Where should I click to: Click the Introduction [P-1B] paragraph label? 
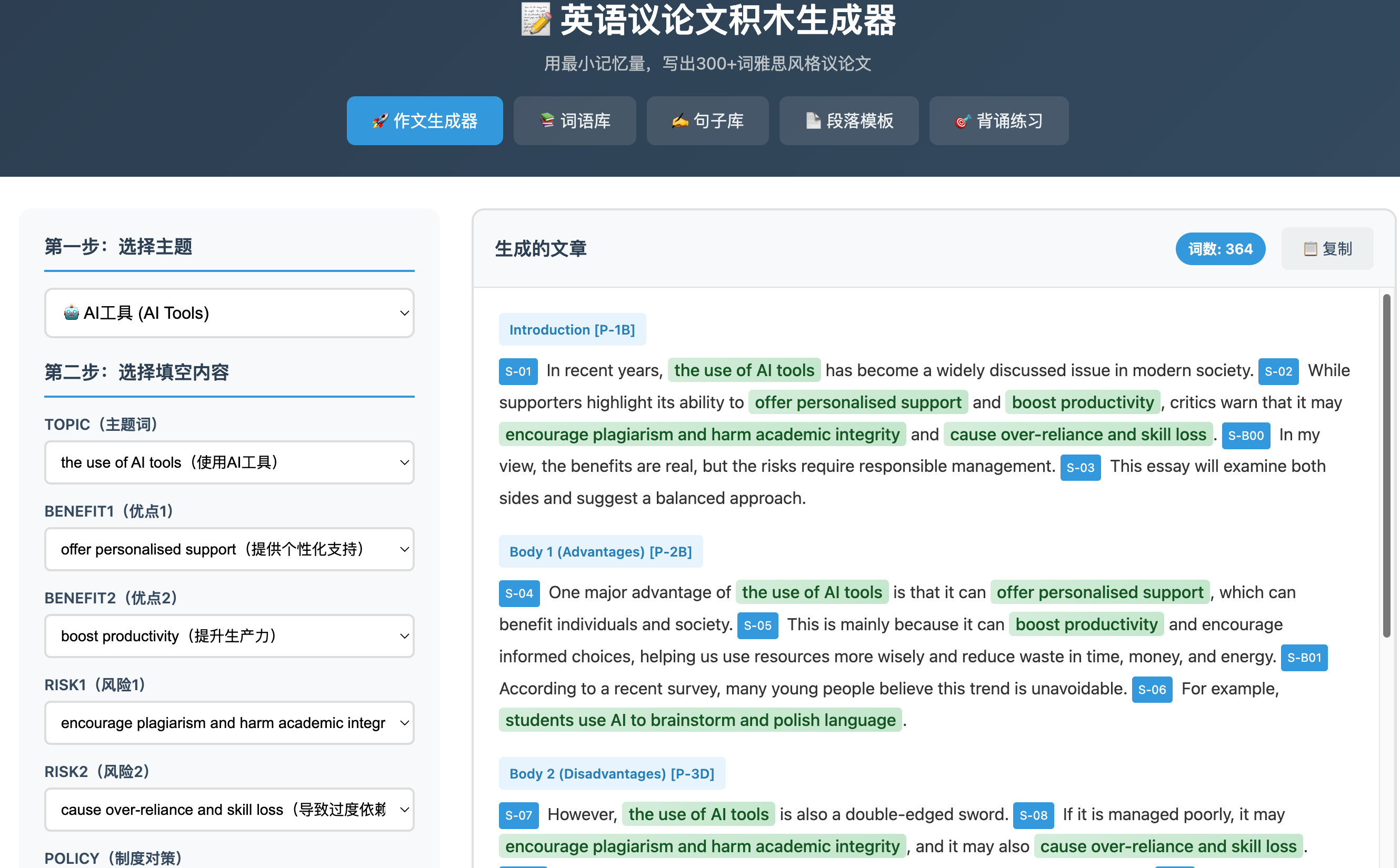572,329
